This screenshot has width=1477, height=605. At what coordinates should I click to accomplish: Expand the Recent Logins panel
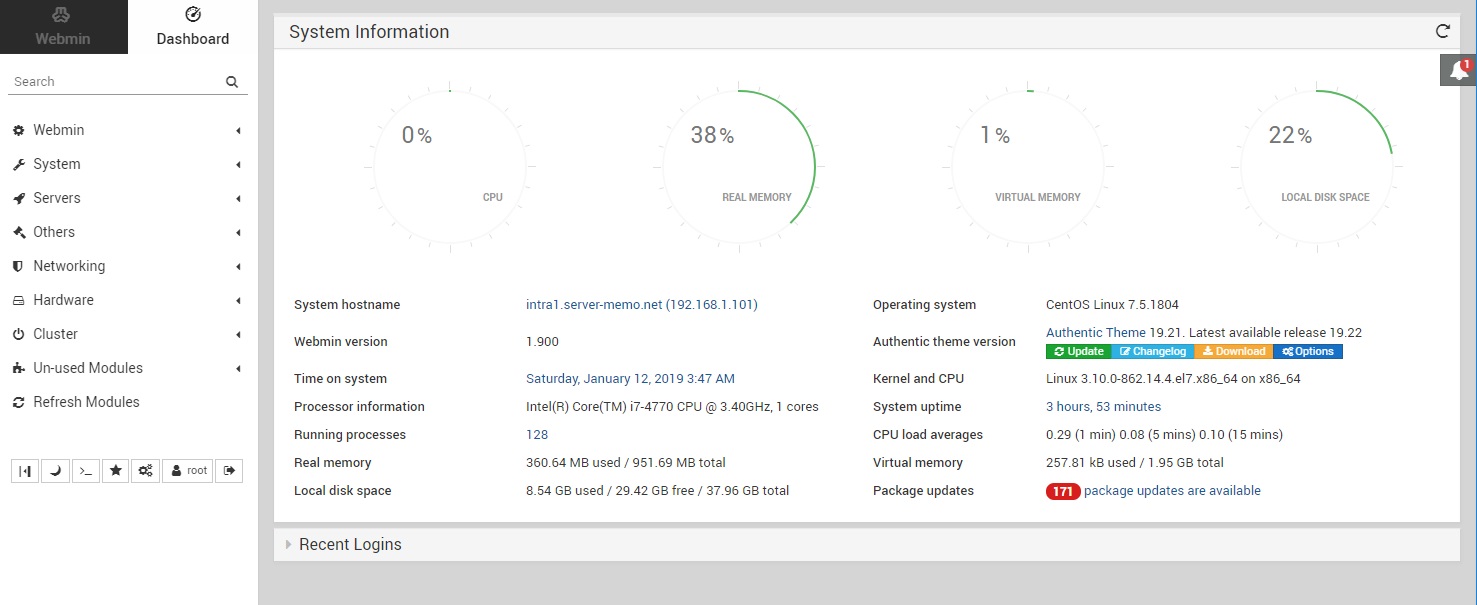[x=867, y=545]
